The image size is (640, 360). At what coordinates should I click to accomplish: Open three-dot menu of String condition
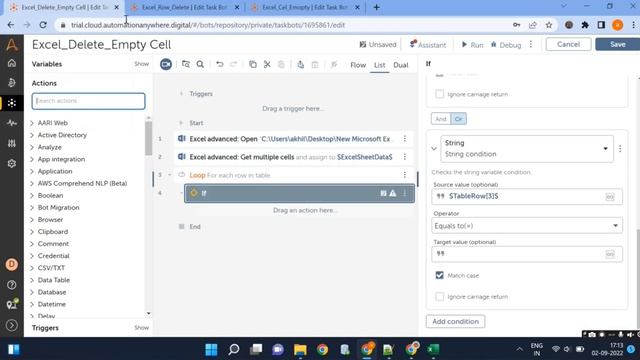click(x=620, y=149)
